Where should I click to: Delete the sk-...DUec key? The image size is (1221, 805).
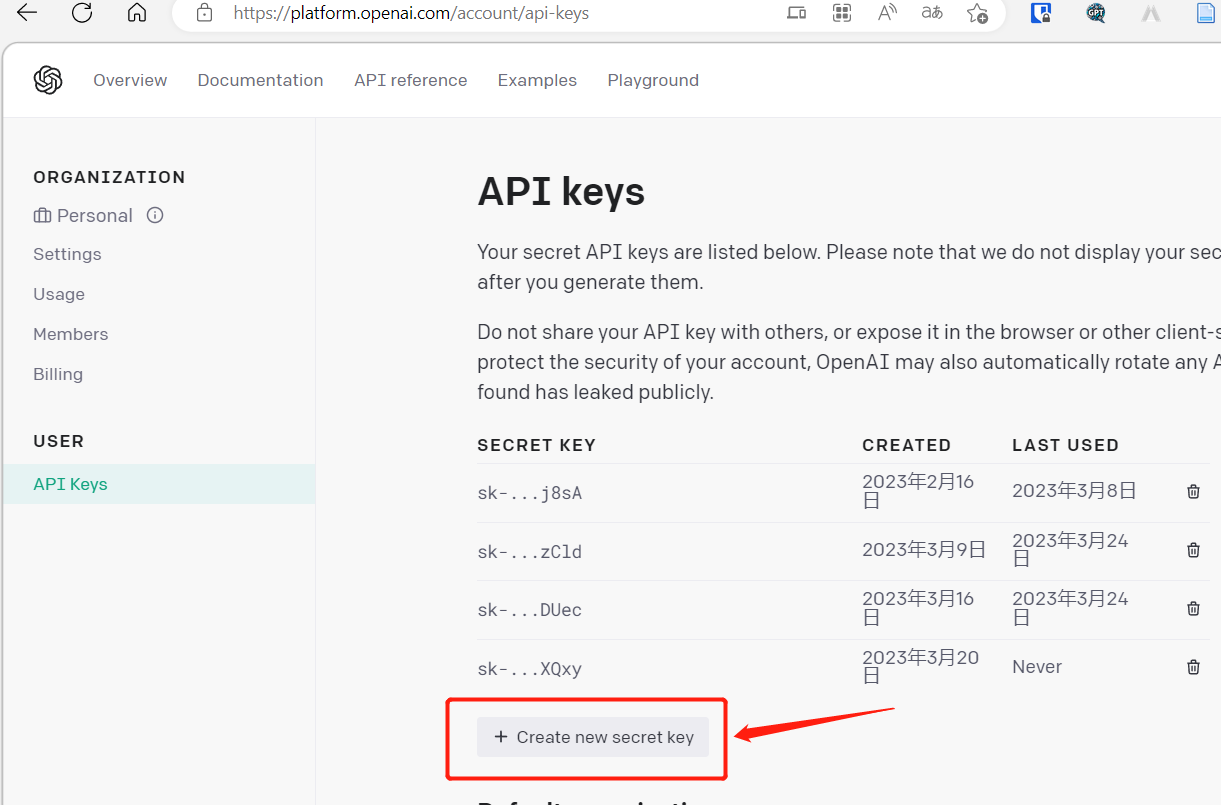1193,608
